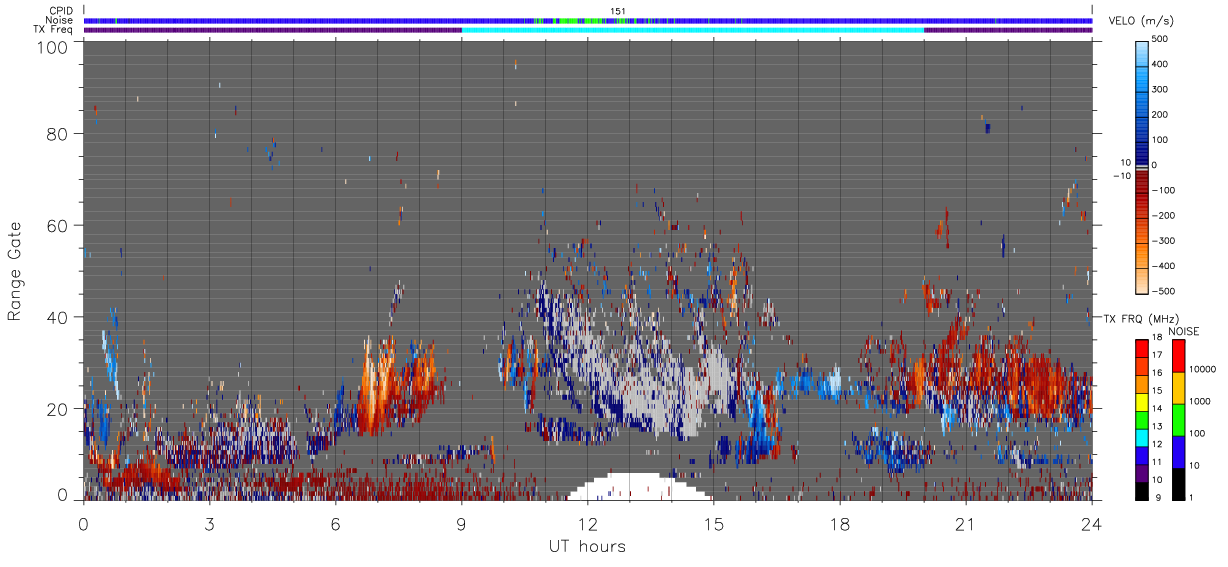Screen dimensions: 1228x567
Task: Click the Noise row label at top
Action: point(60,20)
